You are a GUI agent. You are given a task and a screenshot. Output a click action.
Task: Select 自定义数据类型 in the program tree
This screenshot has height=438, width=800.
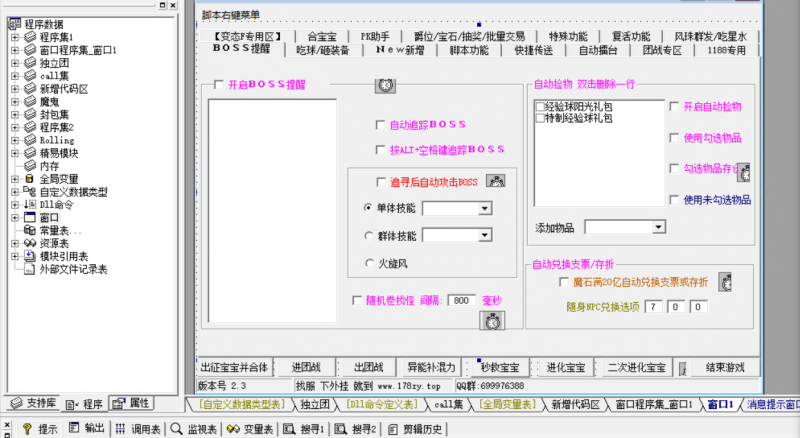pyautogui.click(x=73, y=192)
